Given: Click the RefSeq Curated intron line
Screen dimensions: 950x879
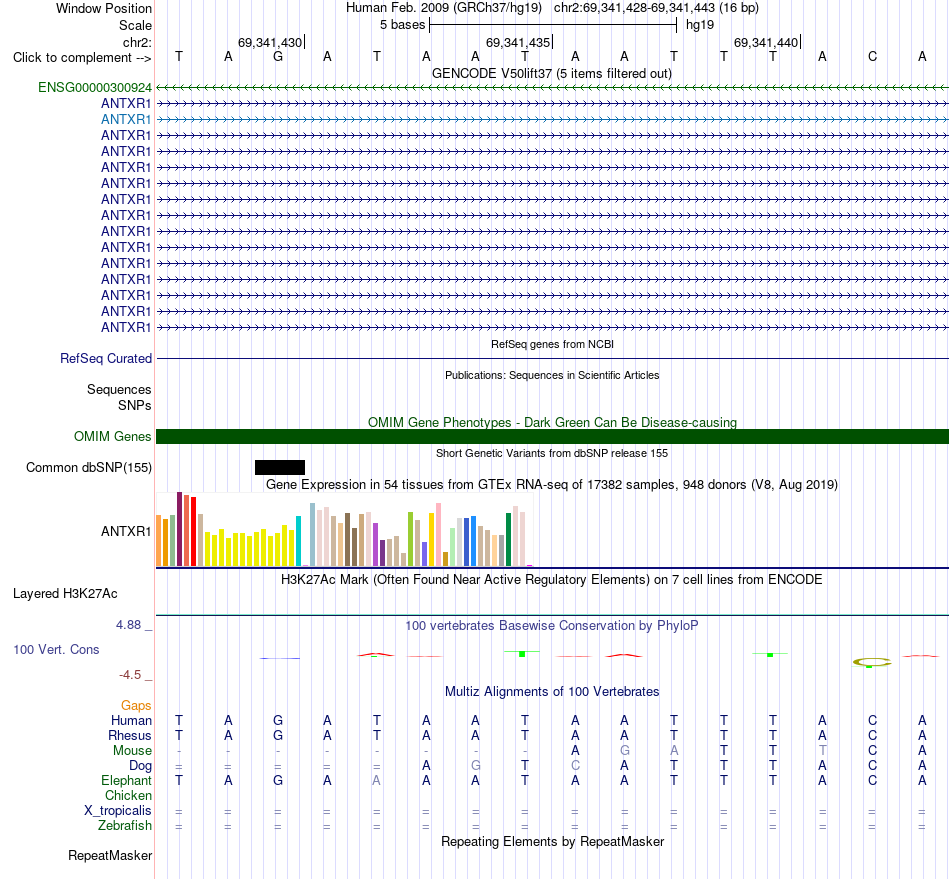Looking at the screenshot, I should (552, 359).
